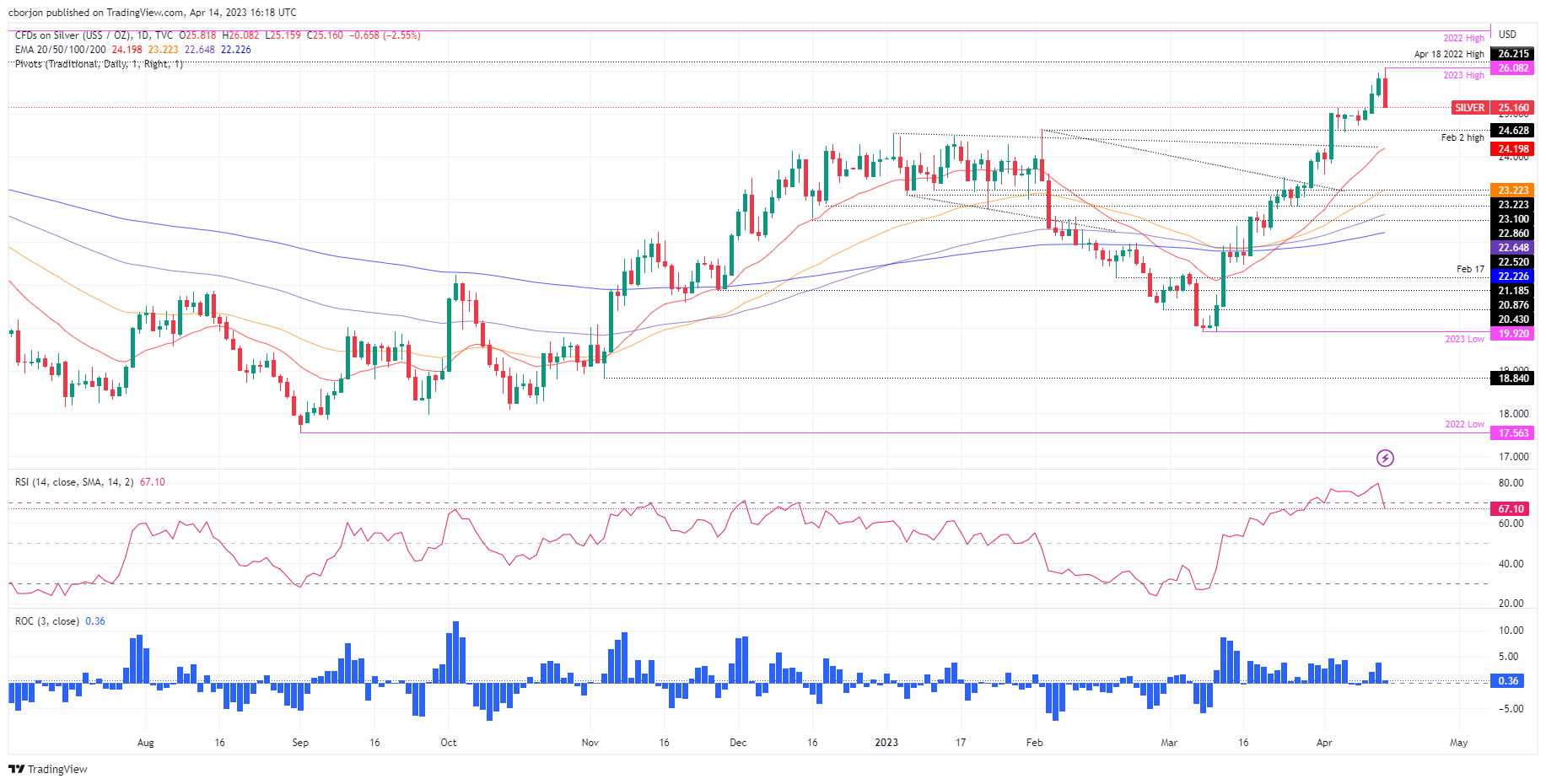Click the Apr label on time axis

[x=1324, y=743]
